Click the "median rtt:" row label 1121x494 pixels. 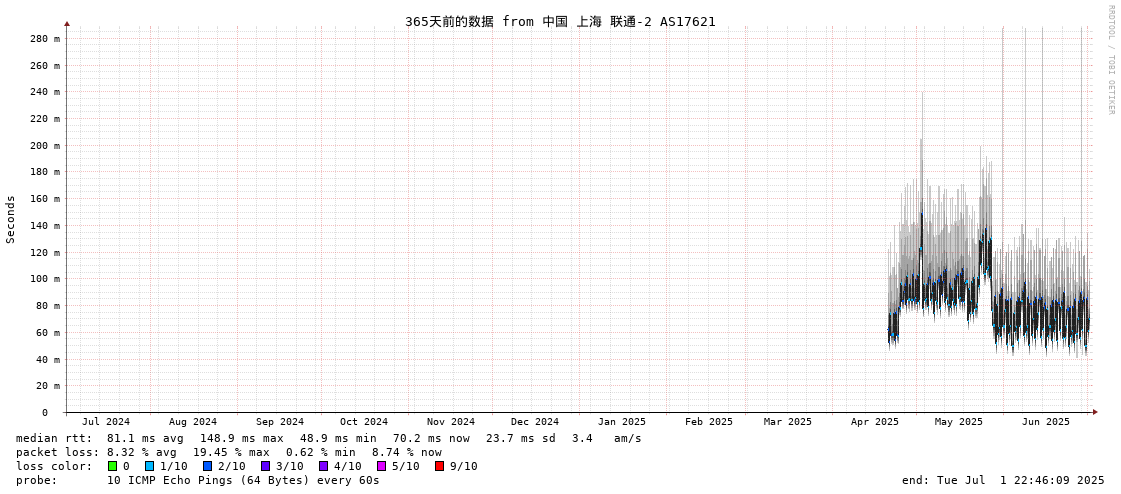point(54,438)
